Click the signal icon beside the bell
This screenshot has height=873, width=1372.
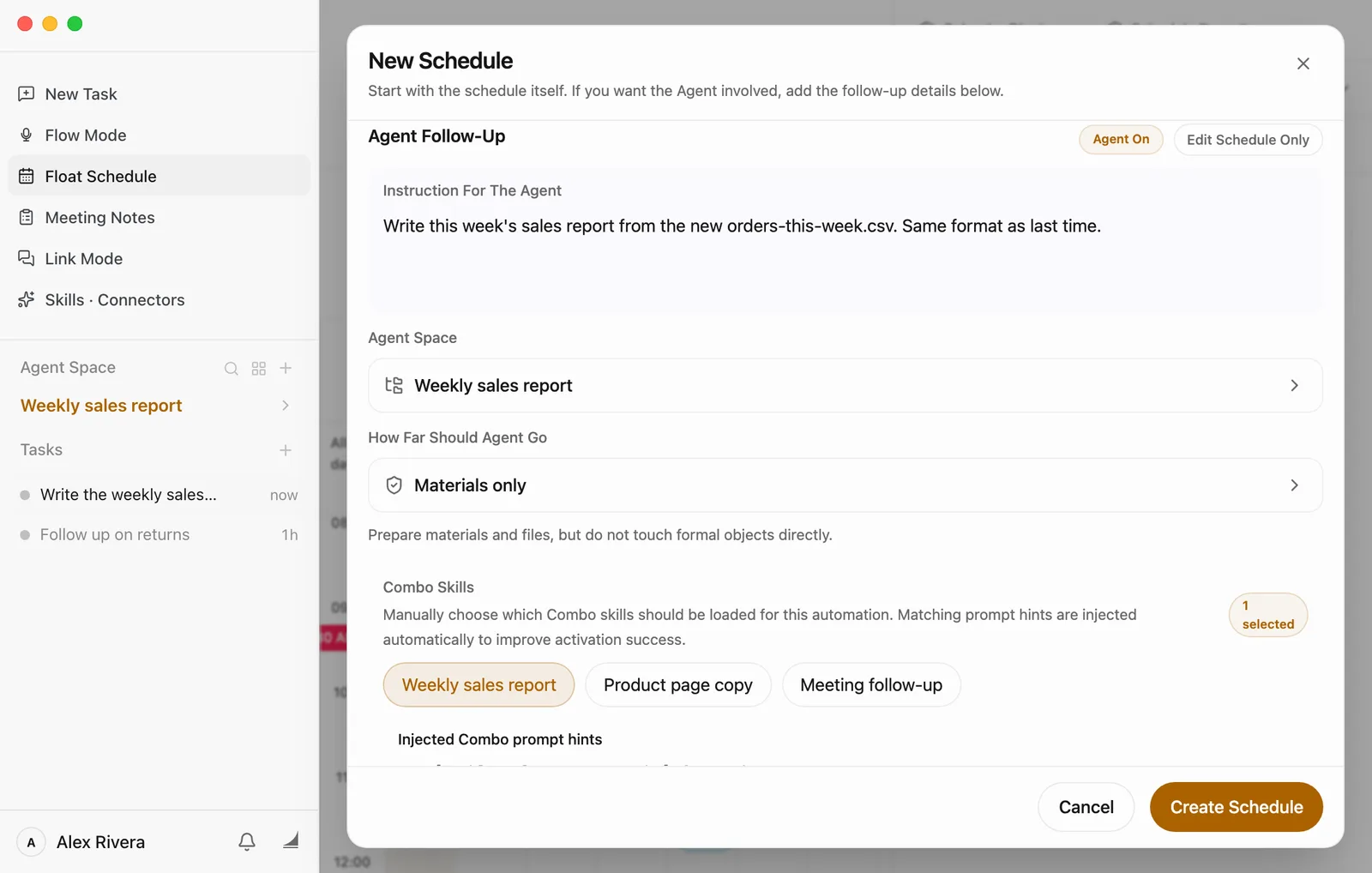291,840
